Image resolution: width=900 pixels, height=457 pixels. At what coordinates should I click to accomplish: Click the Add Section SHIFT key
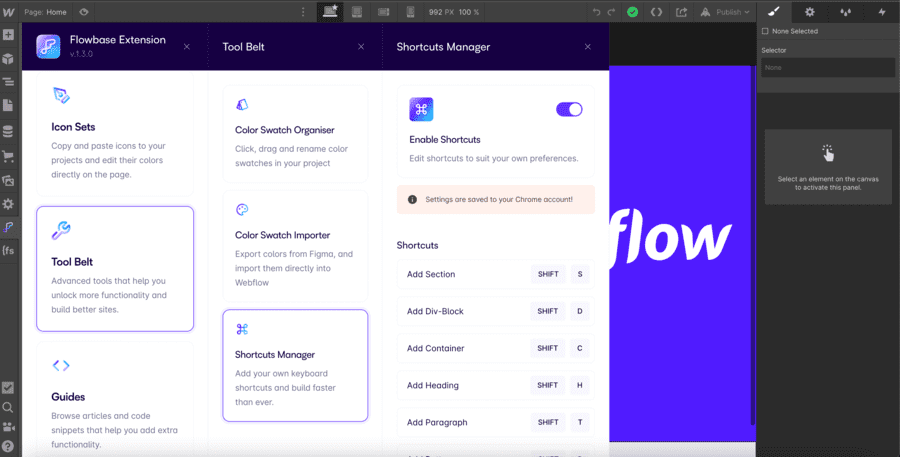(x=548, y=274)
